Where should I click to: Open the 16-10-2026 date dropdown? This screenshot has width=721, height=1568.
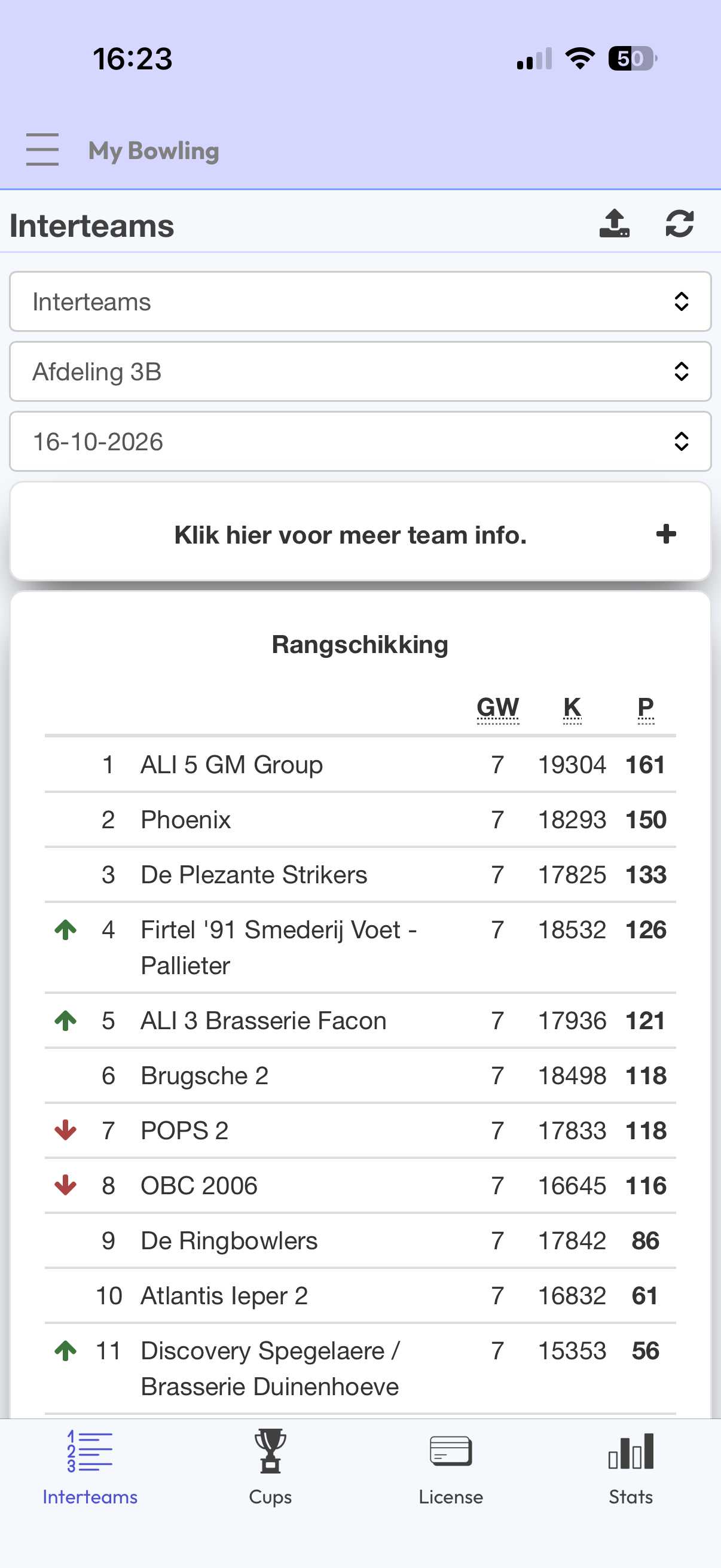(360, 441)
